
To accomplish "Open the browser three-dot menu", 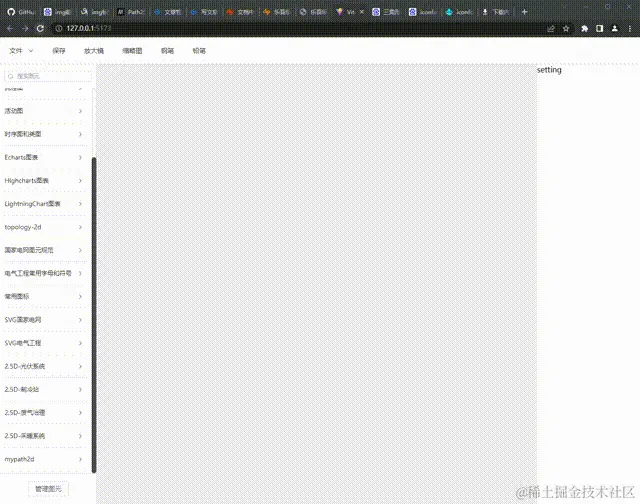I will 630,29.
